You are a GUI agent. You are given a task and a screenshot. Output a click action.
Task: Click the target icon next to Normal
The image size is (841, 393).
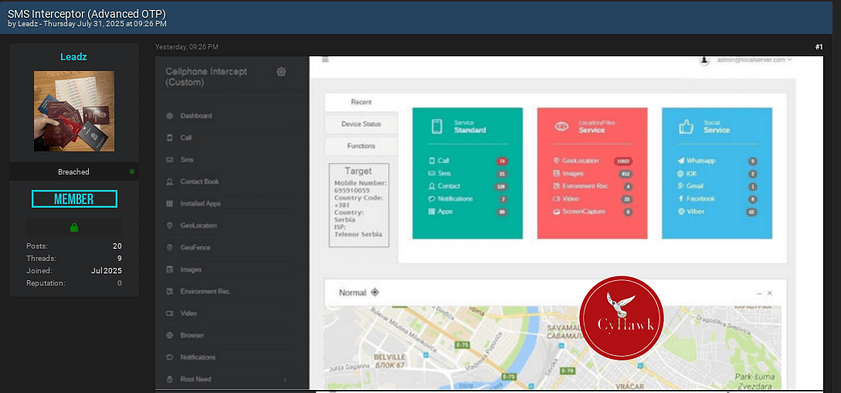(375, 293)
